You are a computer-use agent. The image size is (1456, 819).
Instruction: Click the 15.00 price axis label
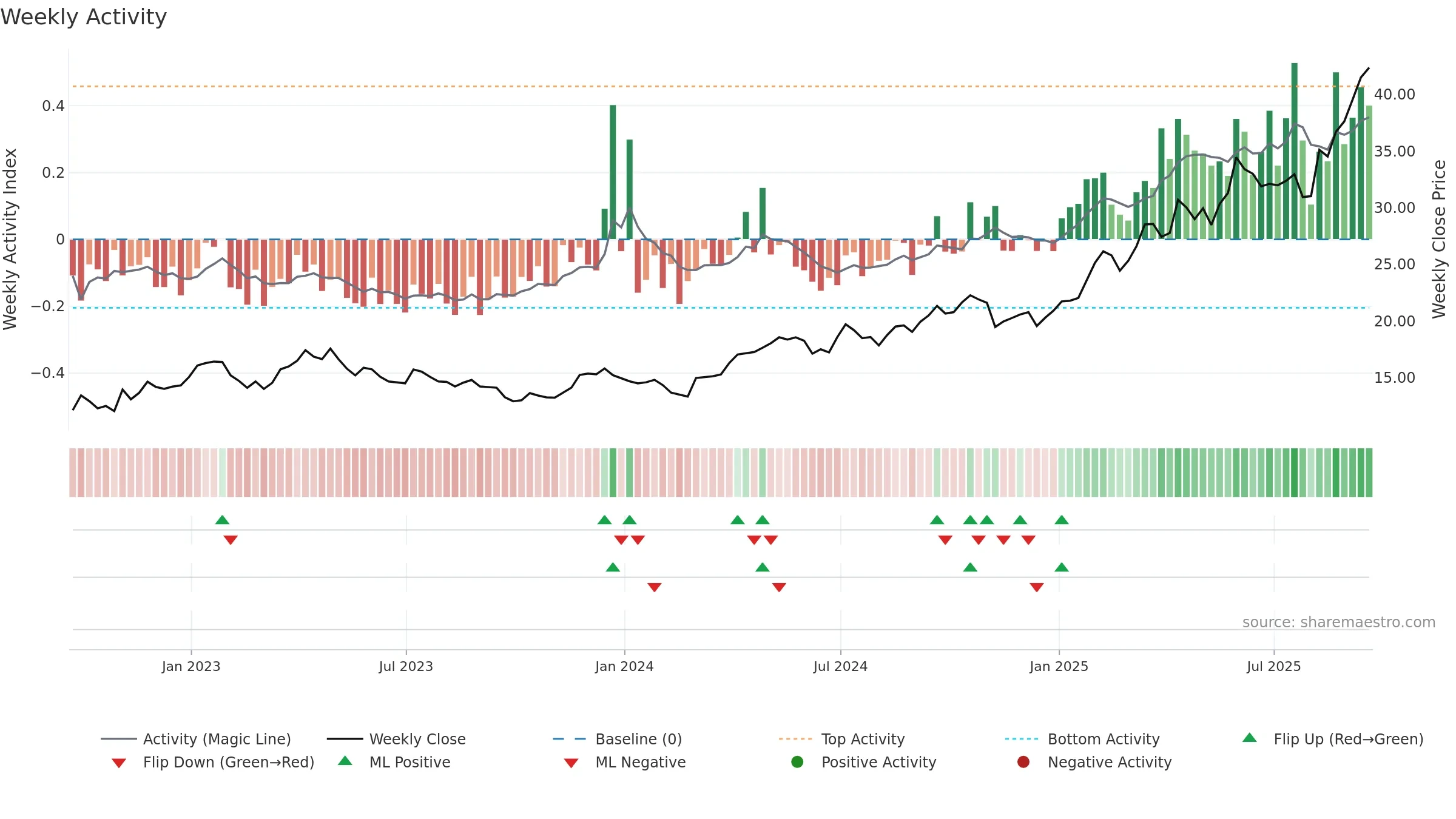point(1394,378)
